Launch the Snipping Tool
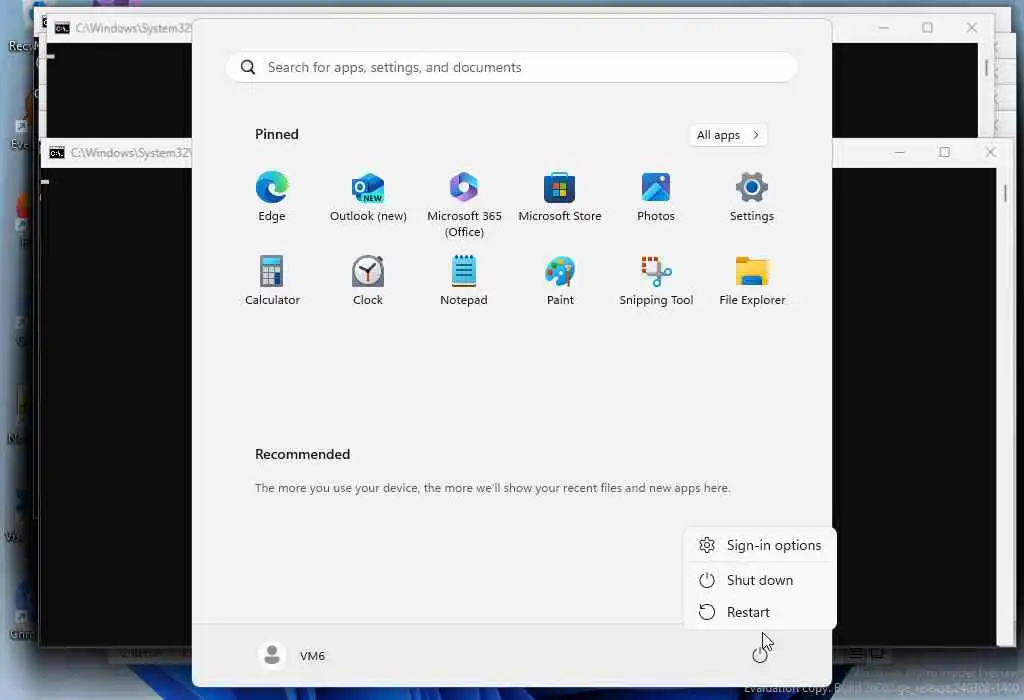The image size is (1024, 700). point(656,280)
